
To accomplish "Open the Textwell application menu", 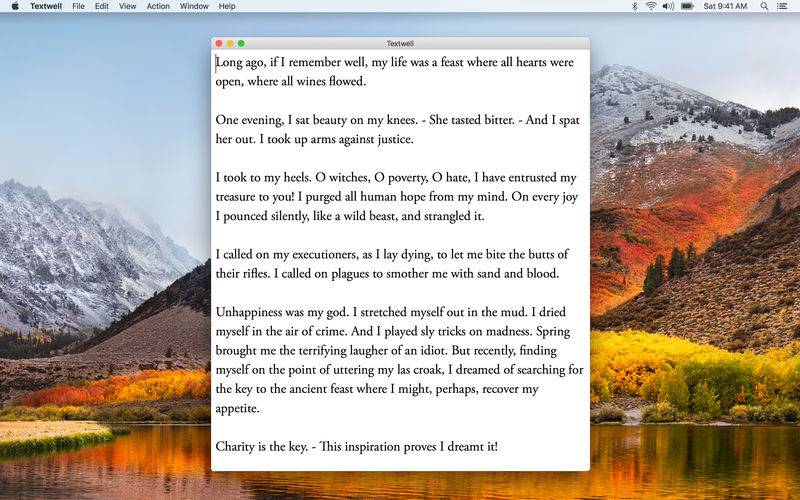I will pyautogui.click(x=46, y=6).
